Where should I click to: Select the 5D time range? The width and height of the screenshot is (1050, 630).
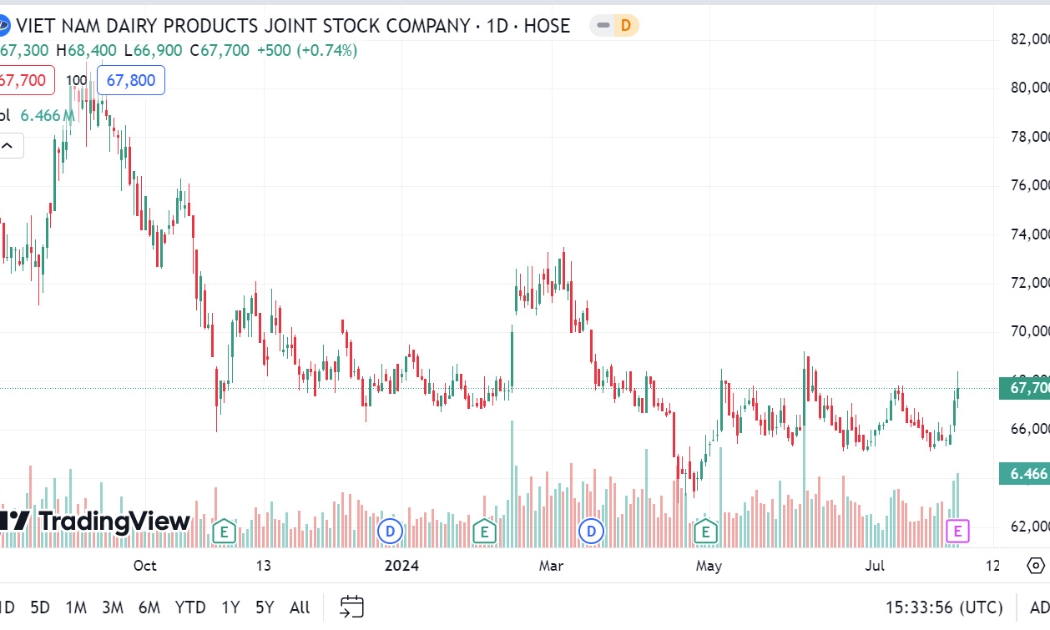40,607
